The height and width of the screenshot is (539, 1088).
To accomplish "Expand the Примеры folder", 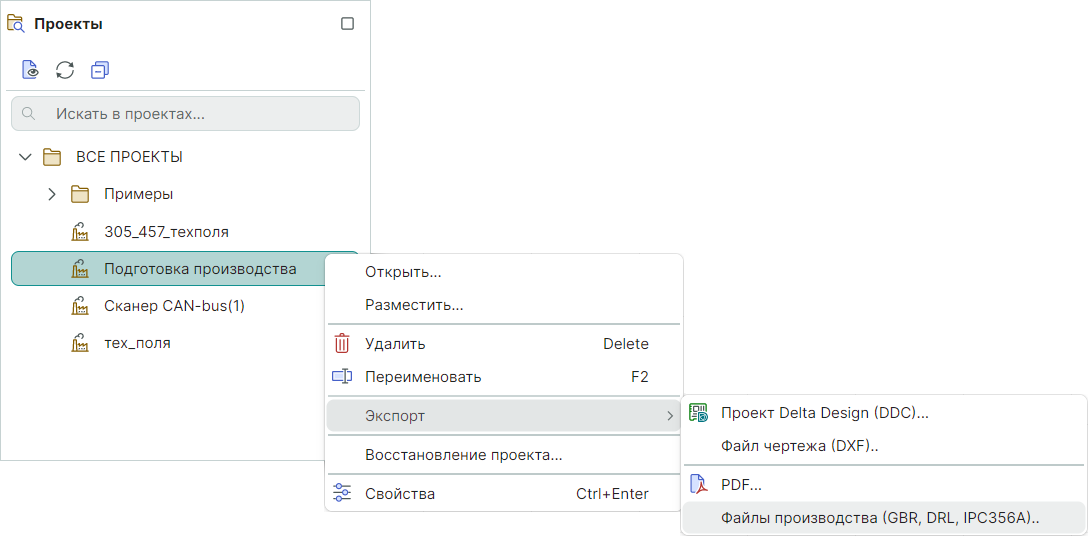I will pos(53,194).
